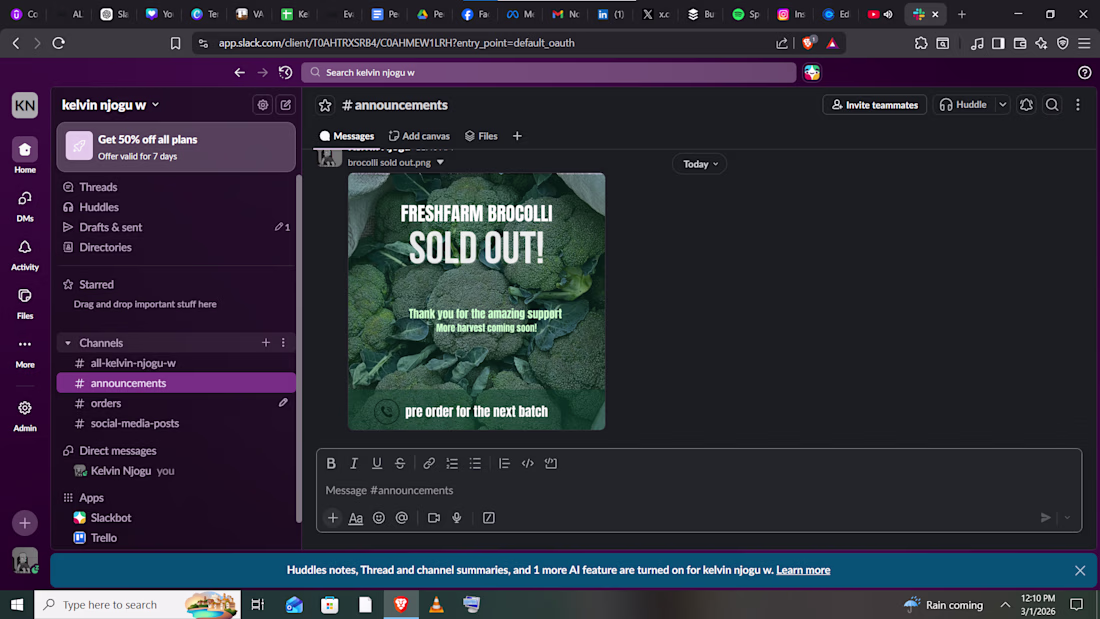Viewport: 1100px width, 619px height.
Task: Apply inline code formatting
Action: tap(528, 463)
